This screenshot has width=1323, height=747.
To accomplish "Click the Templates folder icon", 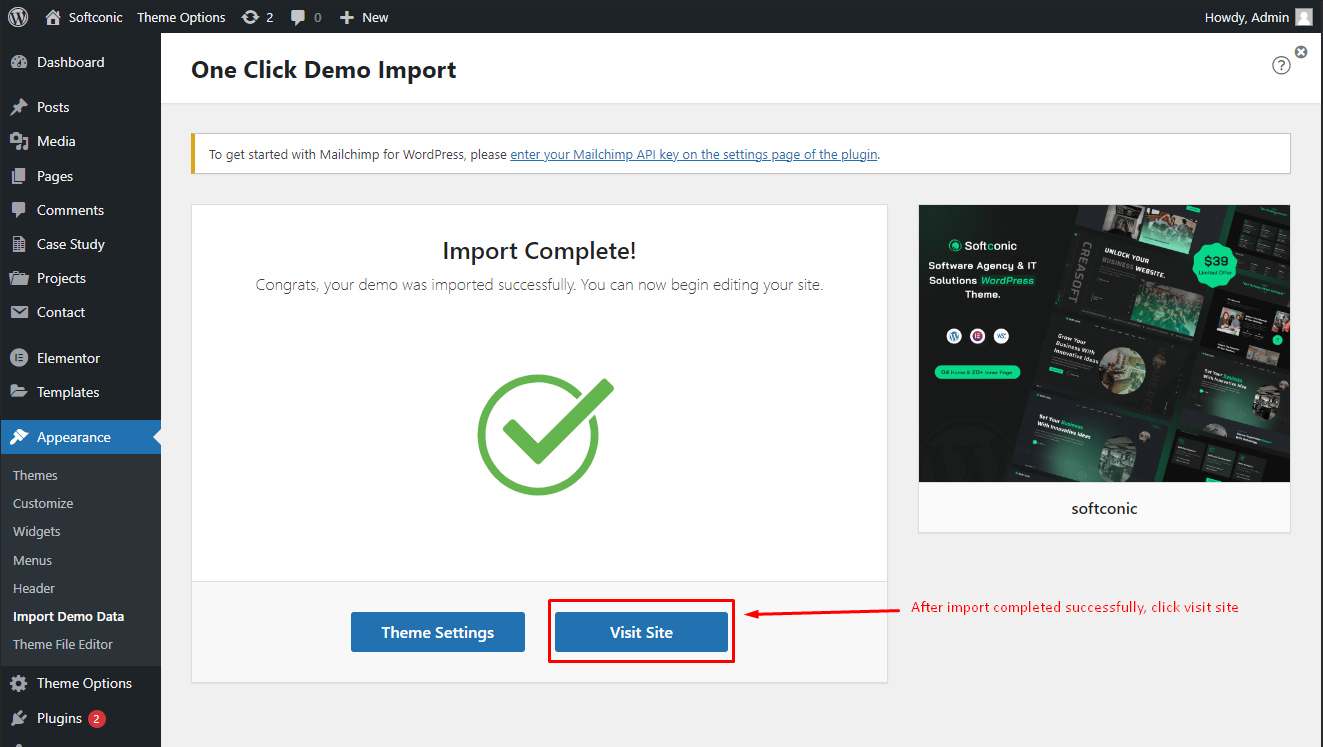I will (19, 392).
